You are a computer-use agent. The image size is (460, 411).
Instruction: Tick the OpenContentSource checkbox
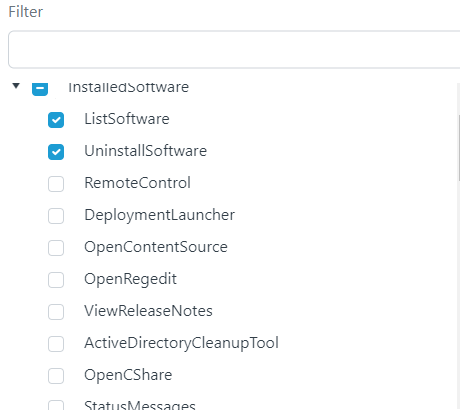click(x=56, y=248)
